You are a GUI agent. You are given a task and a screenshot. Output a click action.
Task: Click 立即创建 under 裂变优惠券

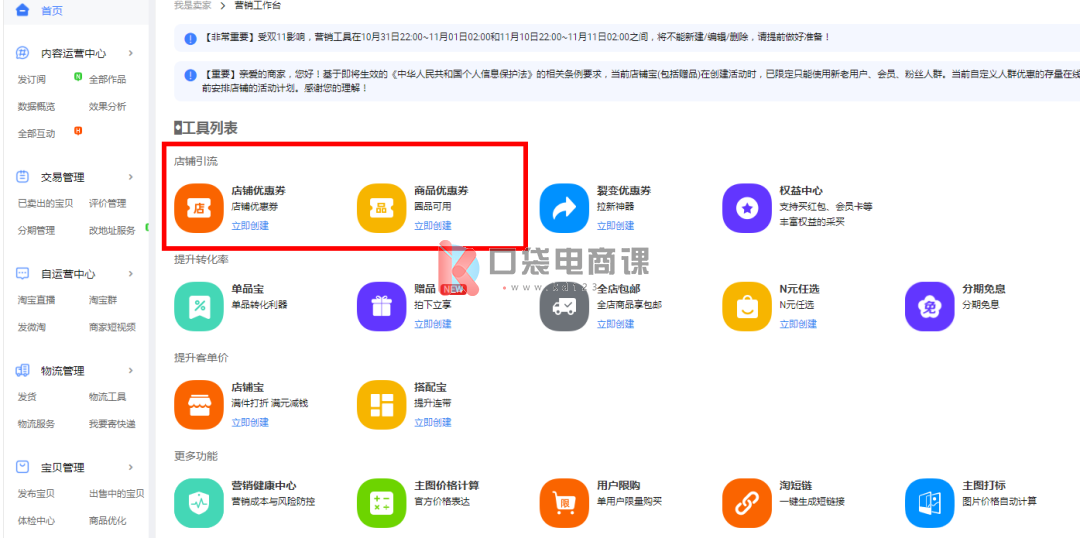pyautogui.click(x=615, y=225)
